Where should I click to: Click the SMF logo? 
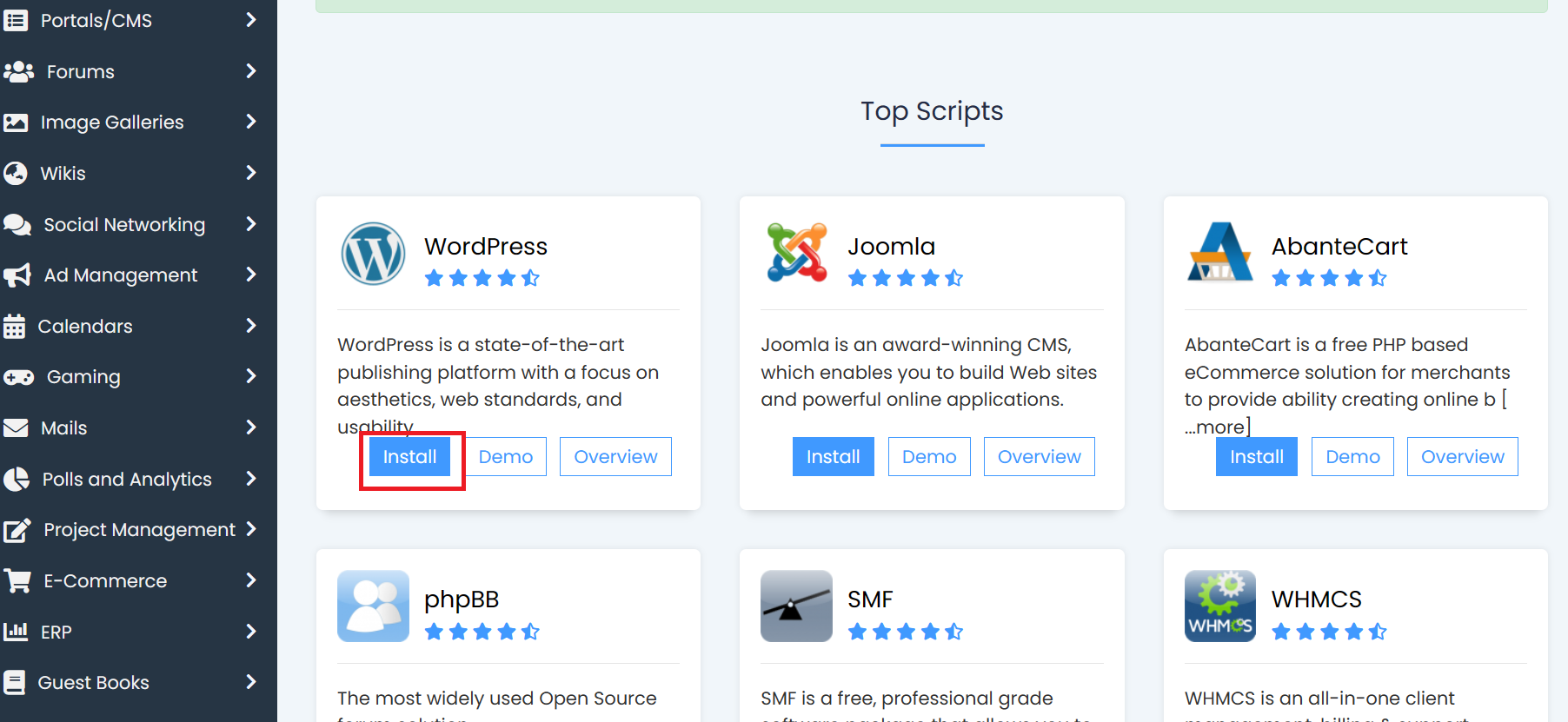[x=796, y=606]
